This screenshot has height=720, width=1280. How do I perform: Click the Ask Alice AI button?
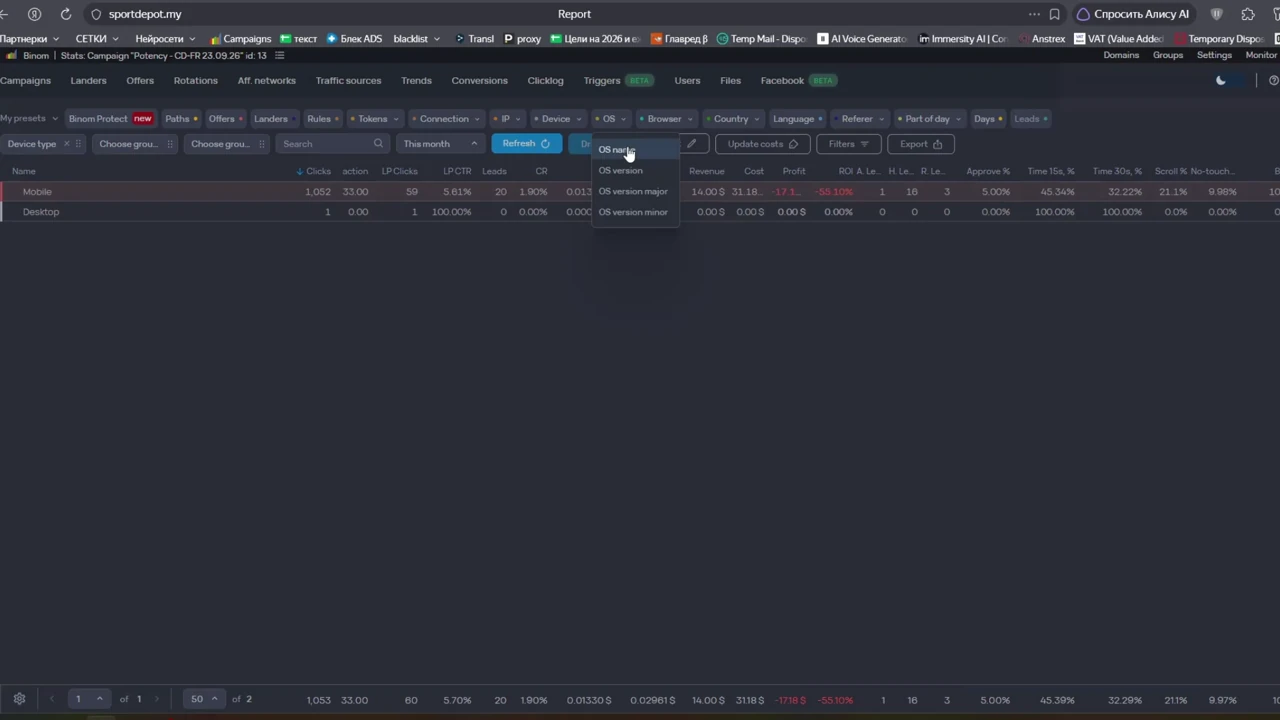(x=1133, y=14)
